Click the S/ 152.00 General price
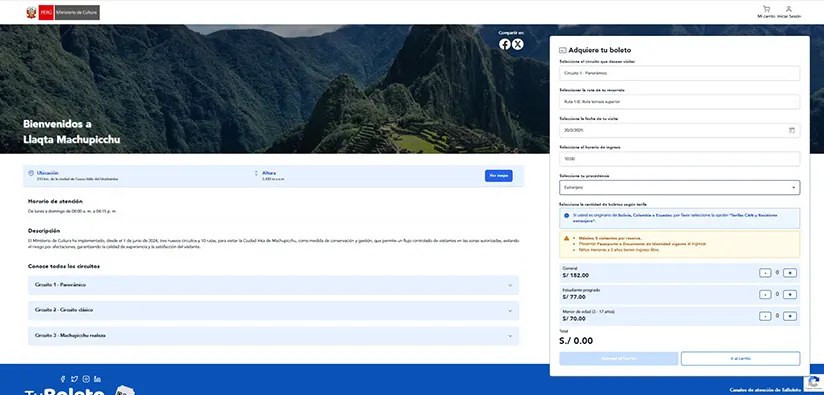The height and width of the screenshot is (395, 824). (x=575, y=275)
